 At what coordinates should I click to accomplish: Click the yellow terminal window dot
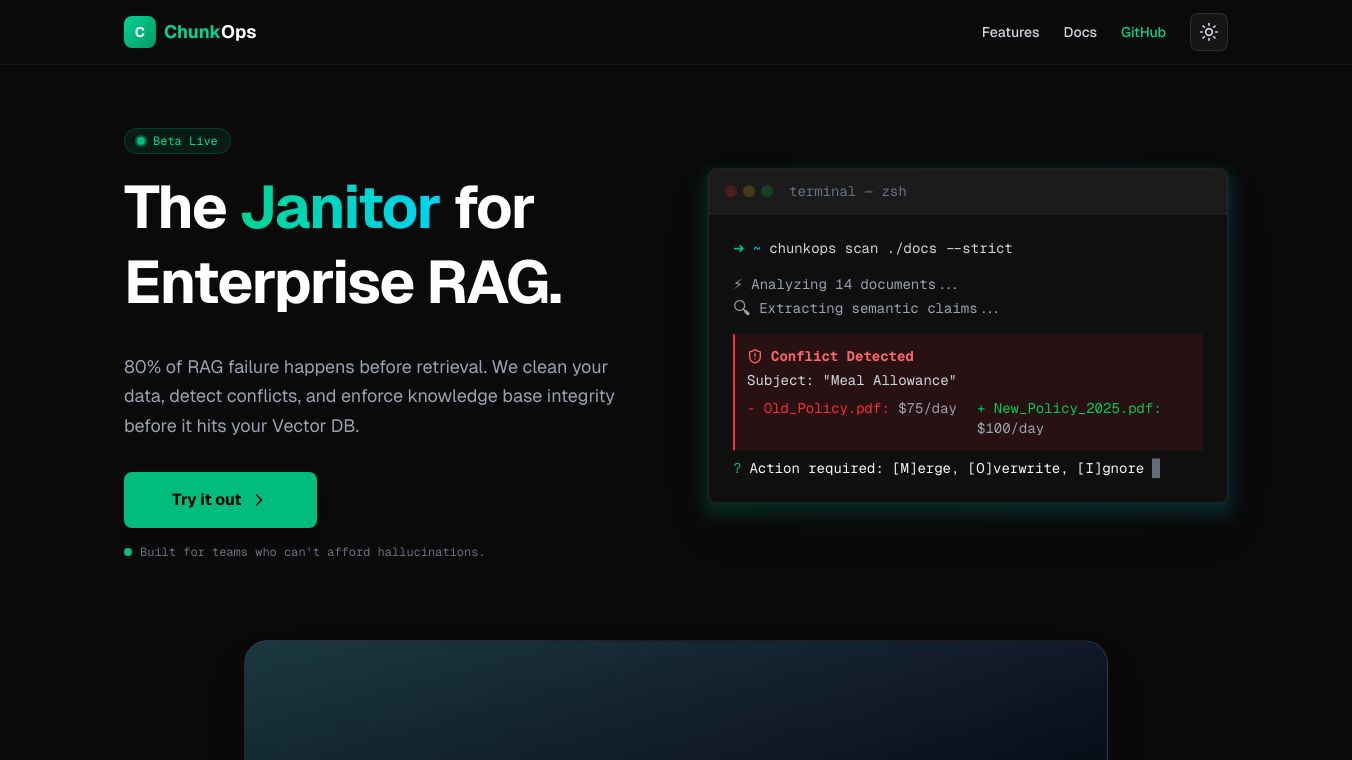(749, 191)
